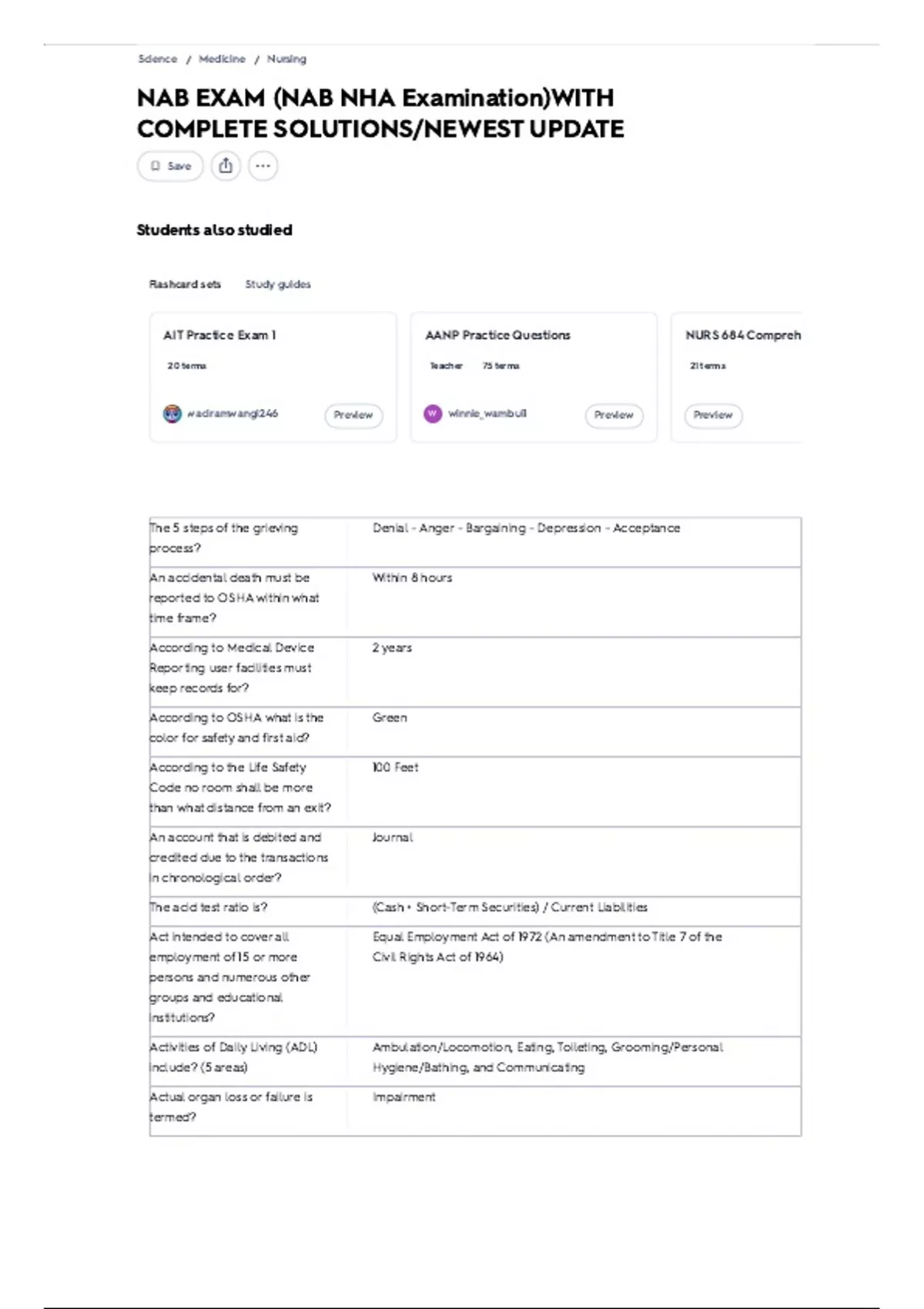Click the wadranwangi246 username link
Screen dimensions: 924x1309
click(x=233, y=413)
